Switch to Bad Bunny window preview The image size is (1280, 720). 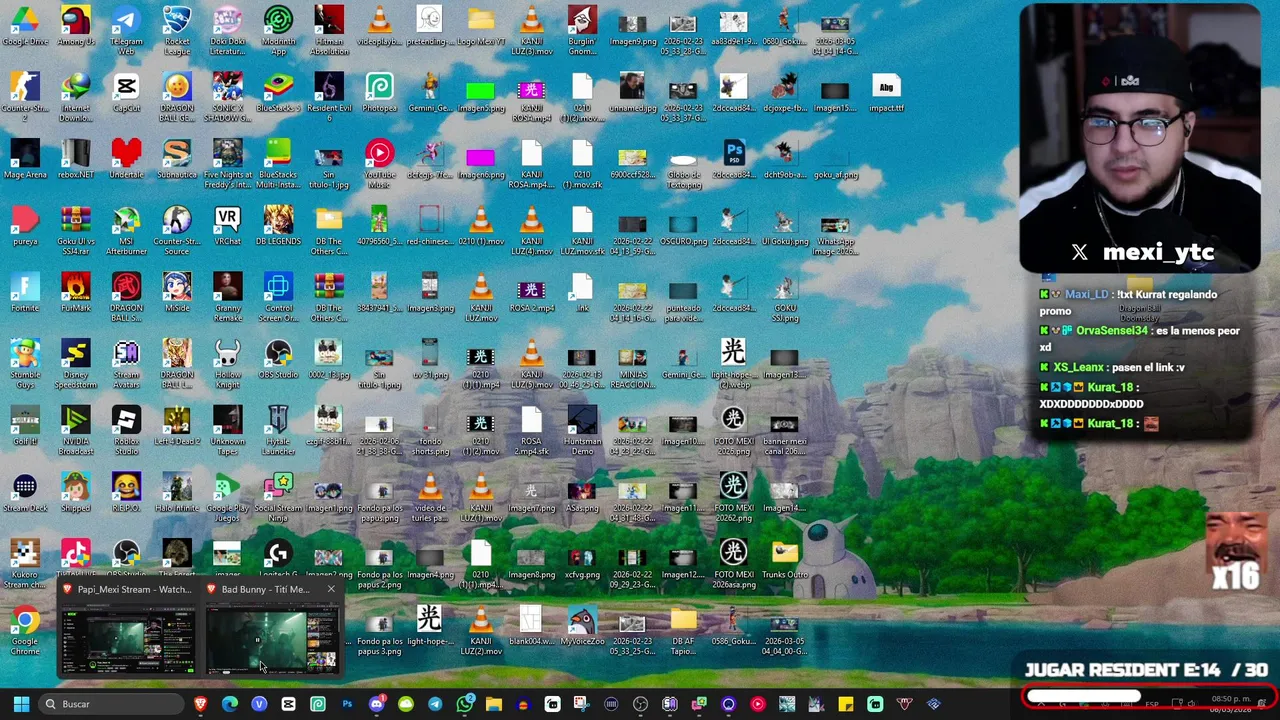(271, 629)
